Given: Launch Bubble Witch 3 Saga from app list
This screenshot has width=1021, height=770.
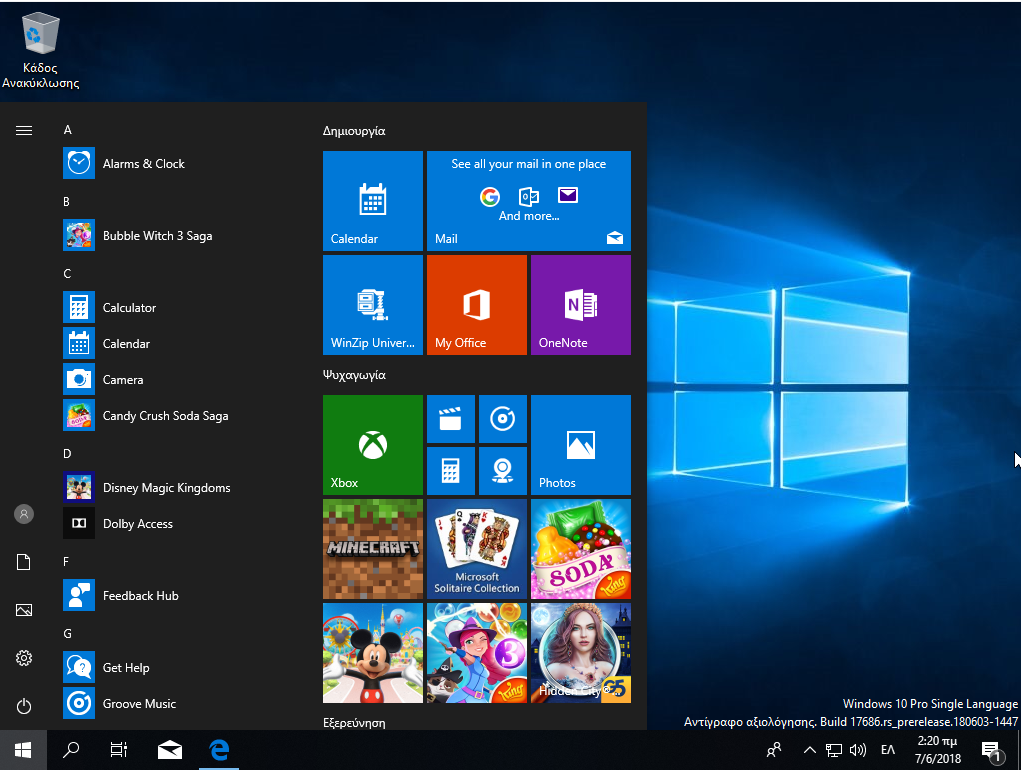Looking at the screenshot, I should point(176,236).
